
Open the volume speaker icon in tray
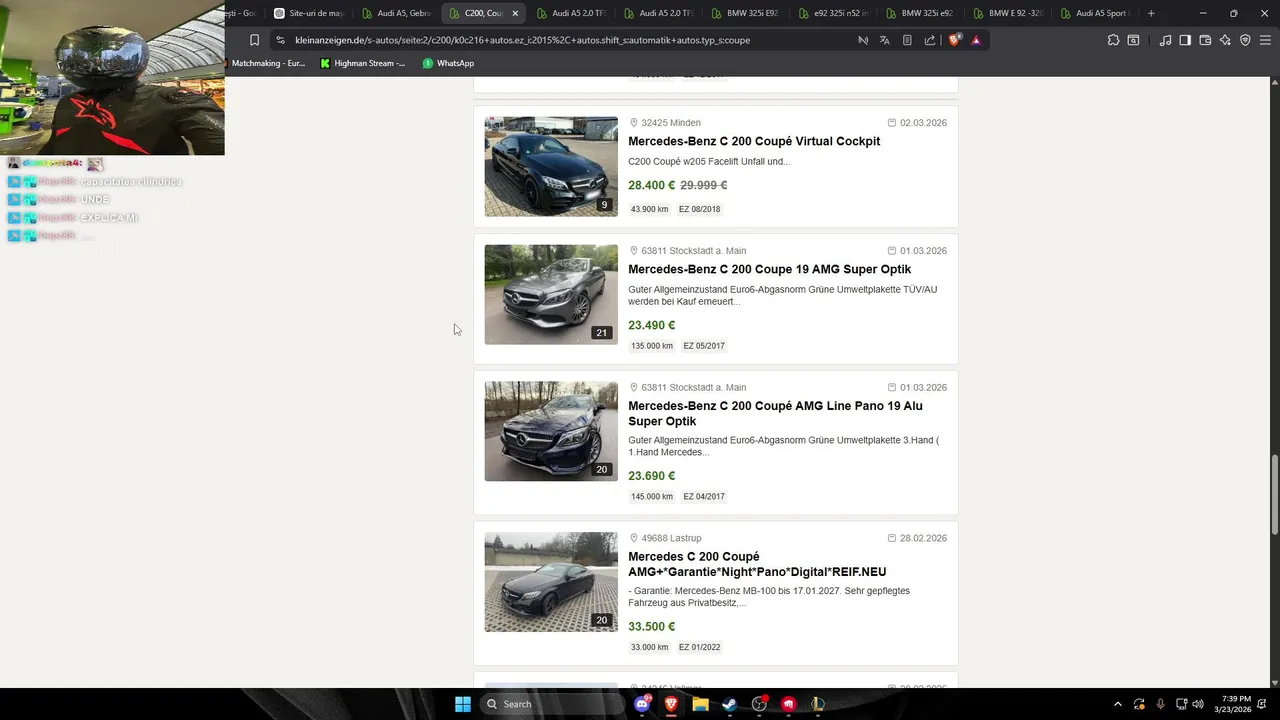pyautogui.click(x=1198, y=704)
